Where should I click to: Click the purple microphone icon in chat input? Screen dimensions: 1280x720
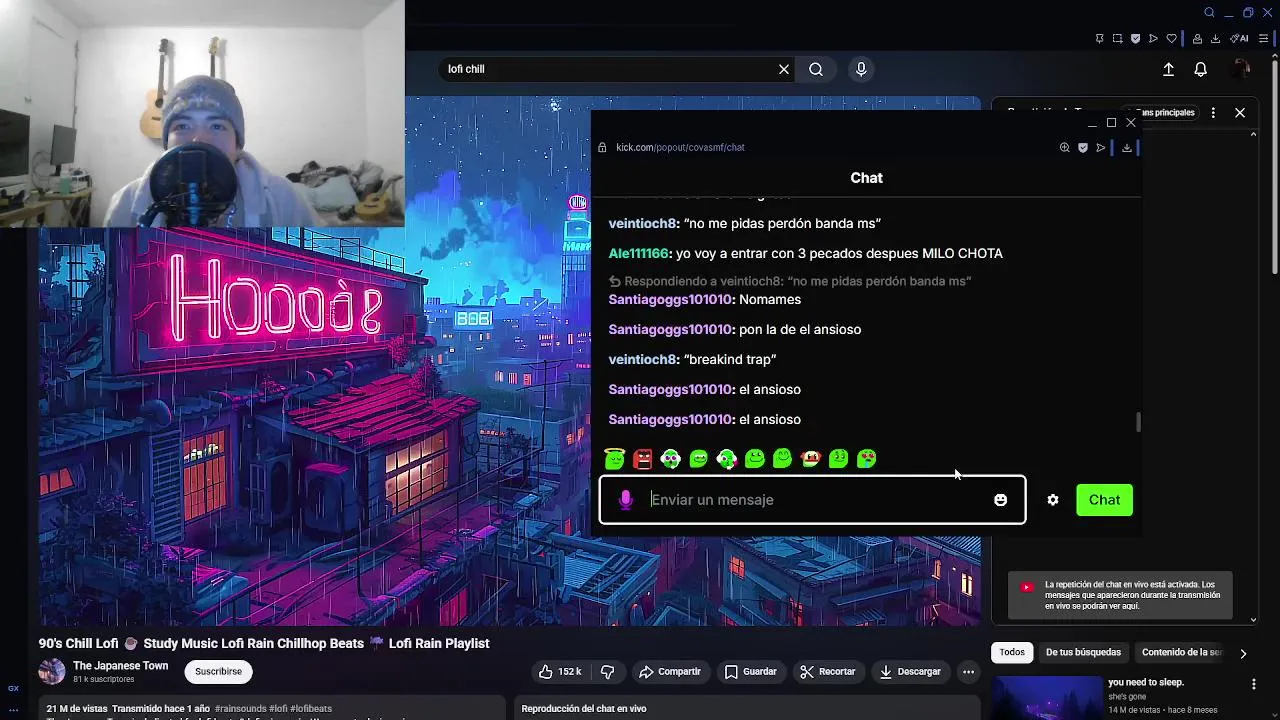pyautogui.click(x=626, y=500)
